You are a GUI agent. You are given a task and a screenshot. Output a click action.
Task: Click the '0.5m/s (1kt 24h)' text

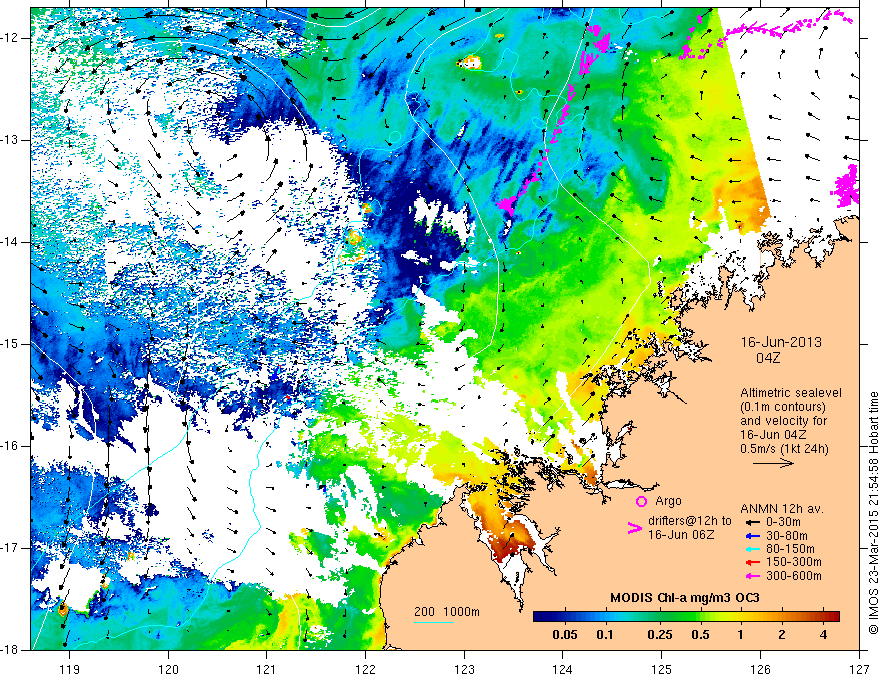tap(784, 449)
